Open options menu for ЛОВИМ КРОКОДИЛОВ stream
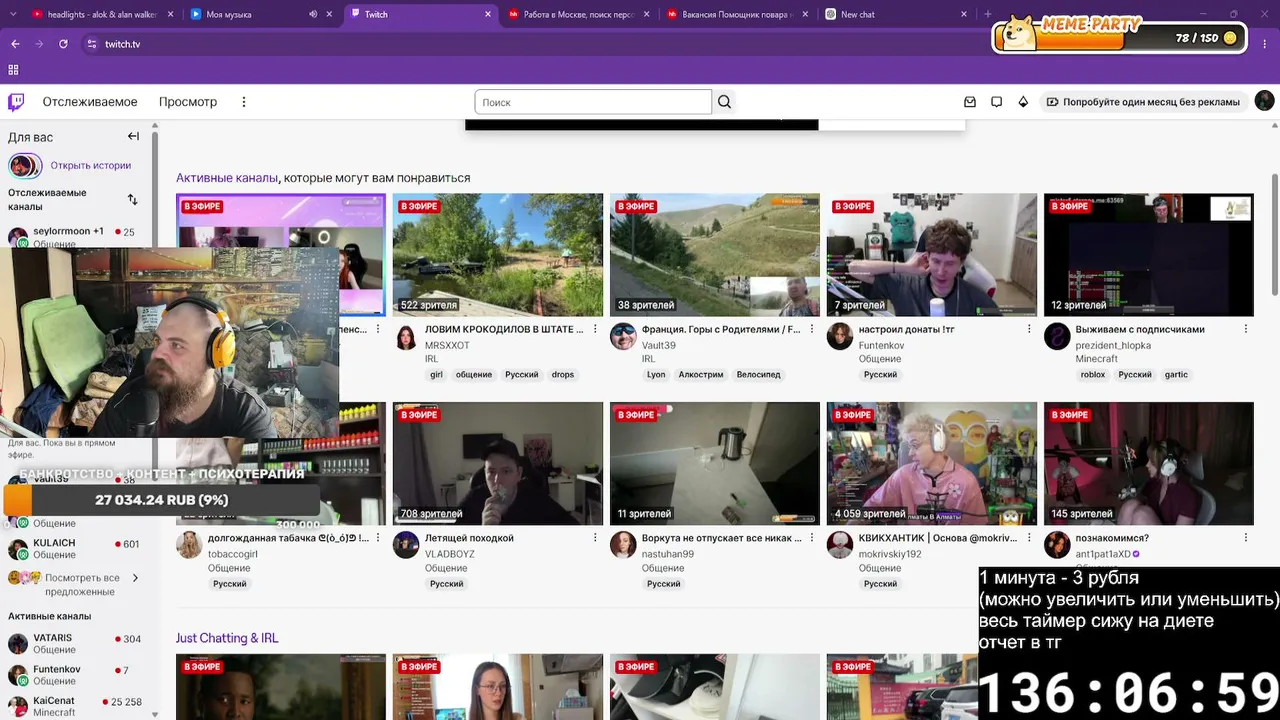The height and width of the screenshot is (720, 1280). [595, 329]
